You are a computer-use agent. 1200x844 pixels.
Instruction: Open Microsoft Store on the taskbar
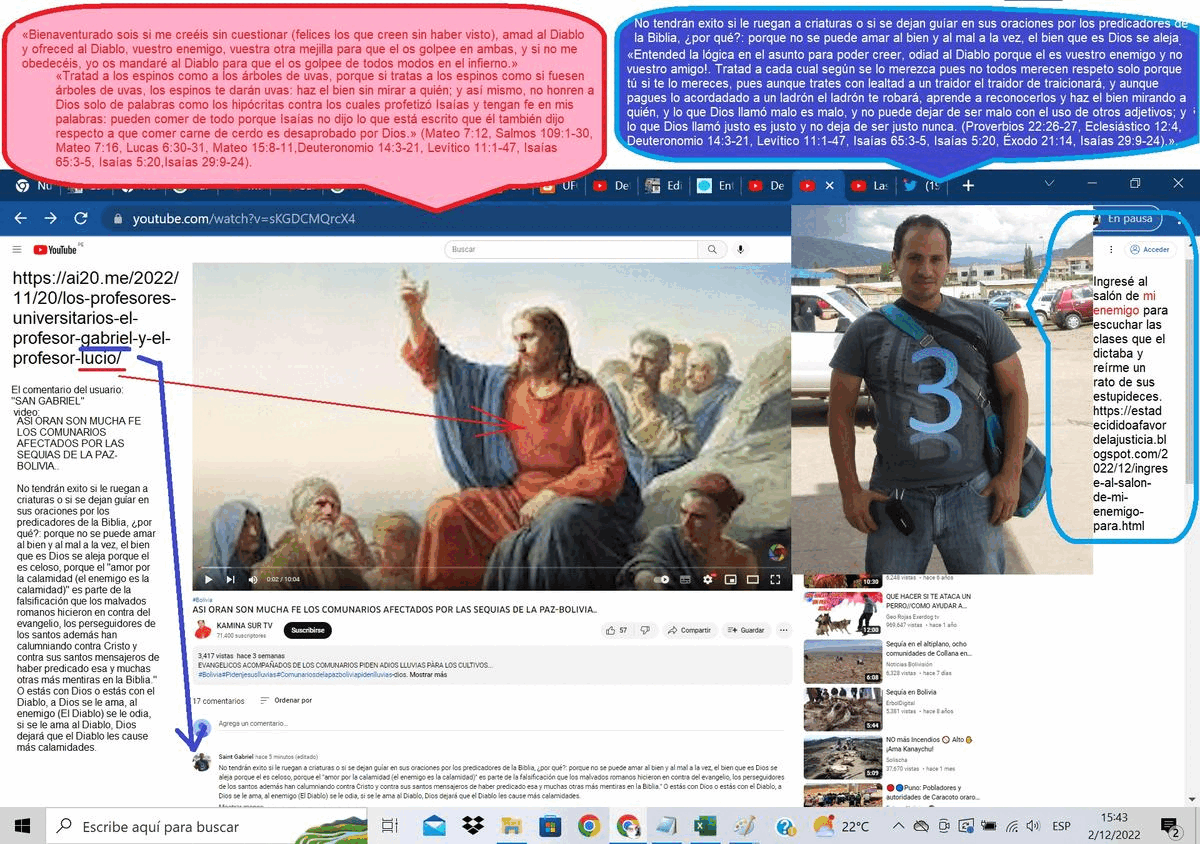pos(549,826)
